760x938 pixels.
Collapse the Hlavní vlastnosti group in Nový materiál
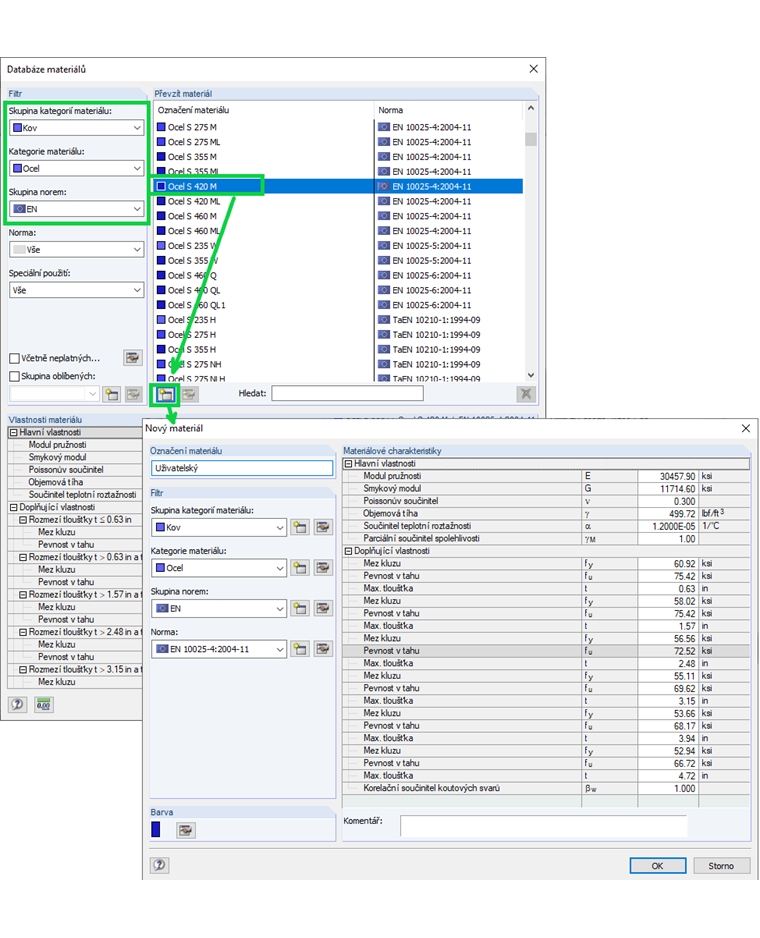[x=348, y=464]
